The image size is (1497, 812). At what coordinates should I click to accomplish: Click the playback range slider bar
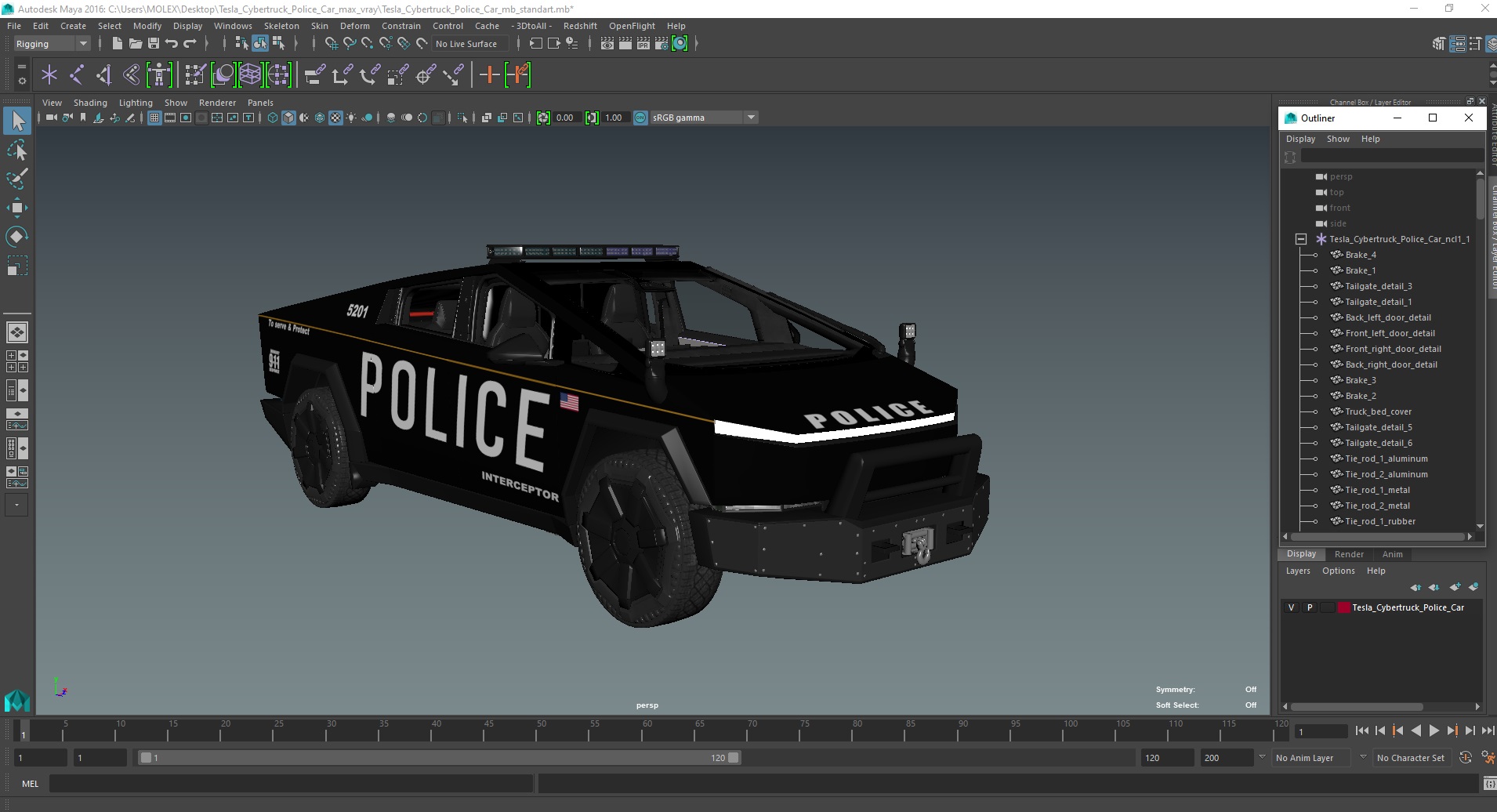[439, 758]
